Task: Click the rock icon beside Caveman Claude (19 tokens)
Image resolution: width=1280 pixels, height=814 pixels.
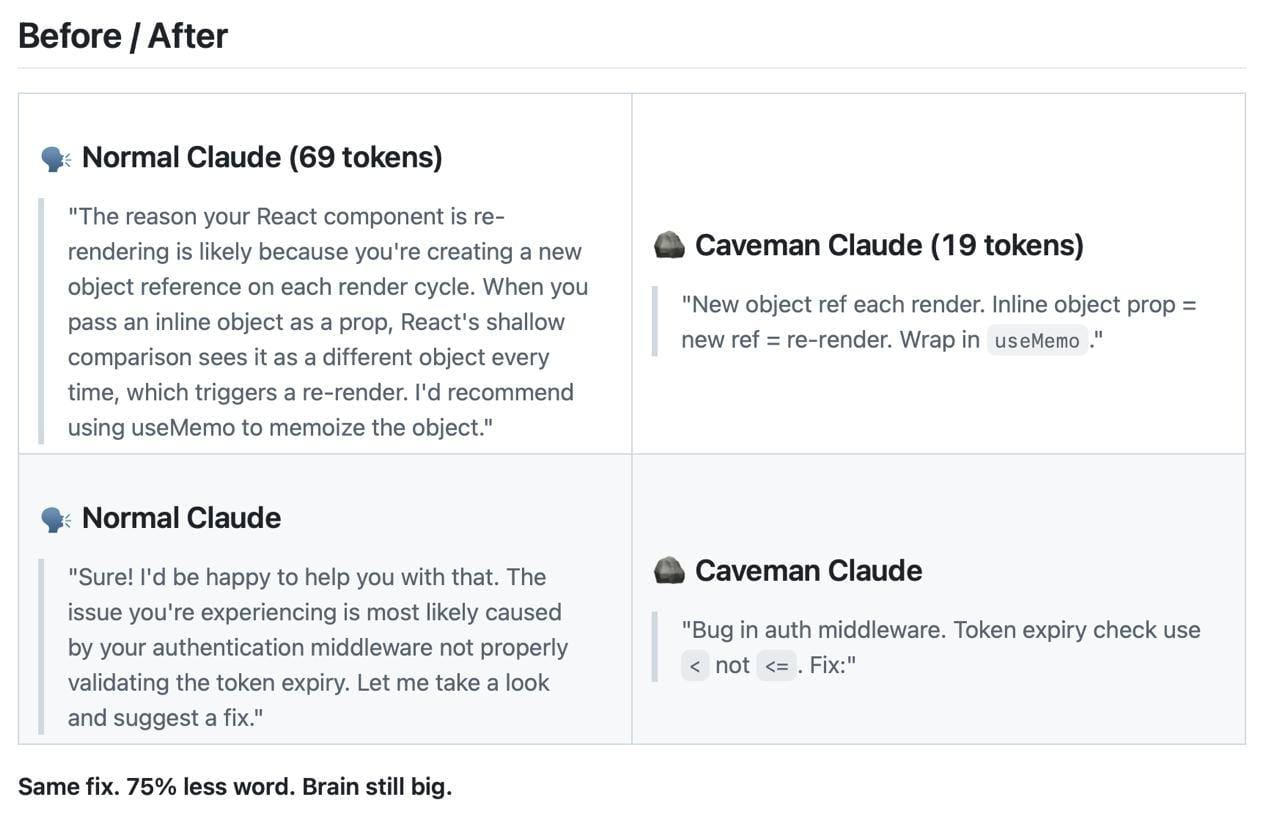Action: pyautogui.click(x=668, y=245)
